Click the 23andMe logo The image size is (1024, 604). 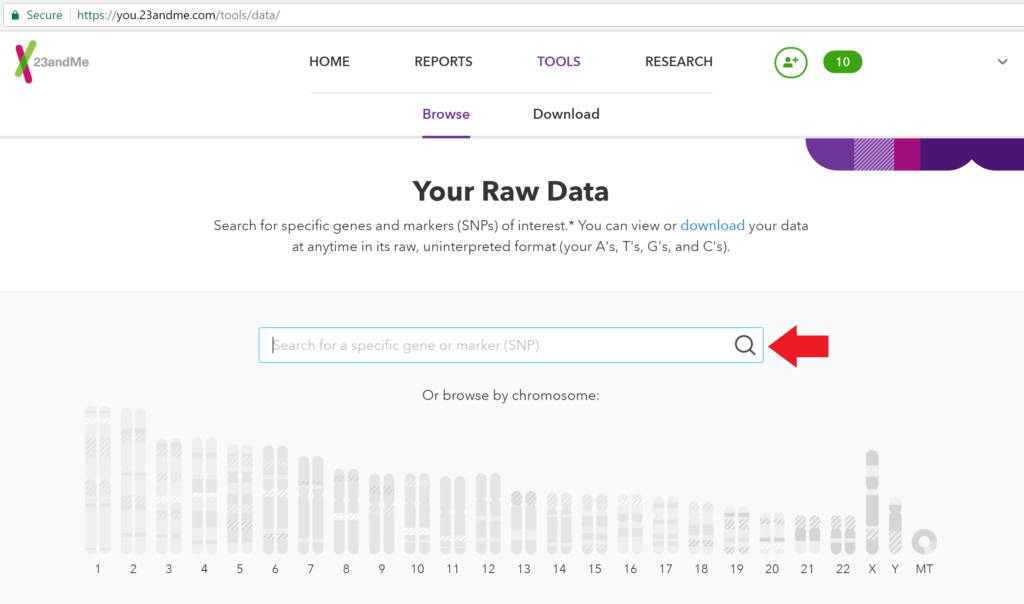tap(52, 62)
